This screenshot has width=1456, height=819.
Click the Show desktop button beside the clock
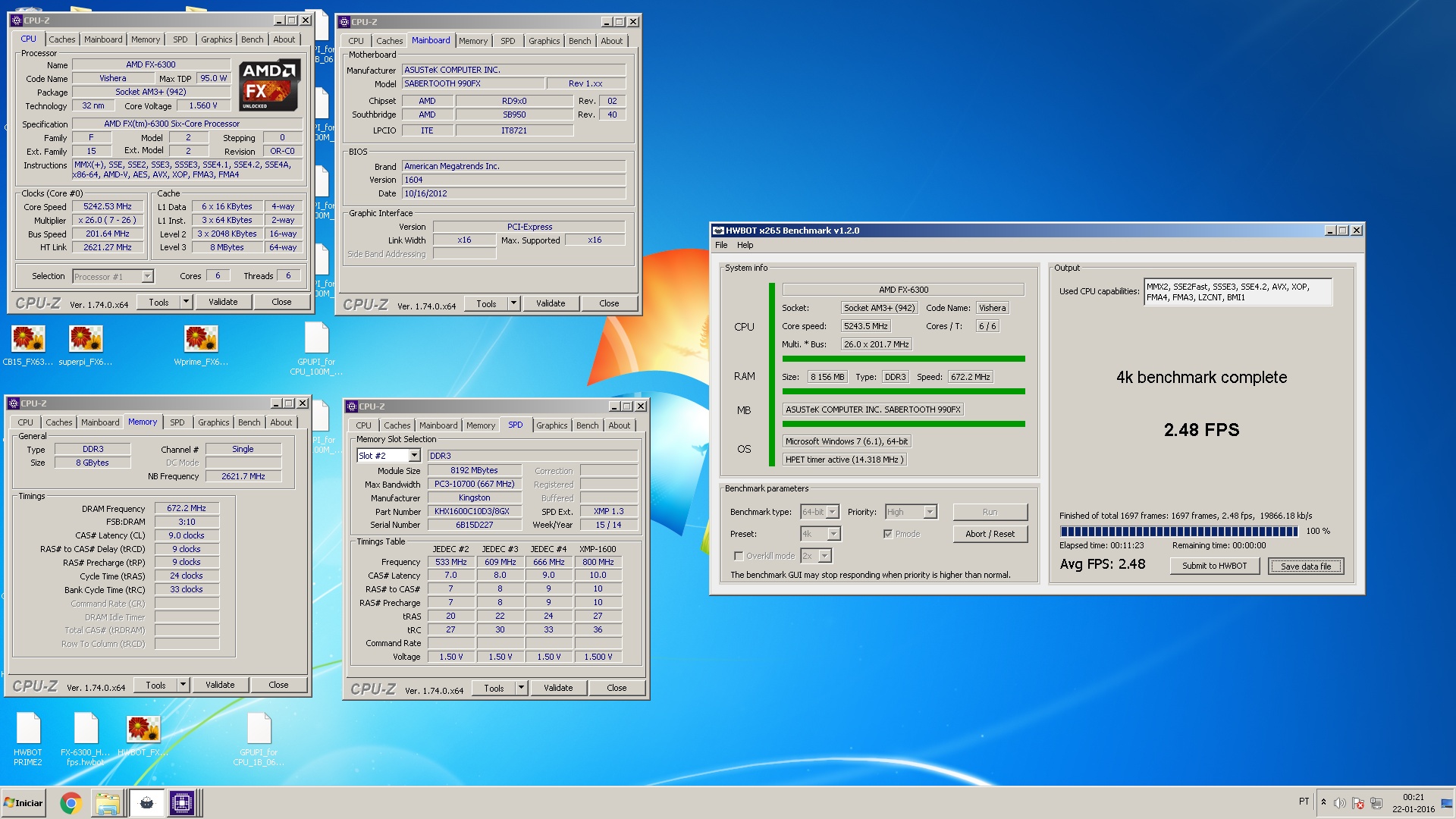(1447, 803)
